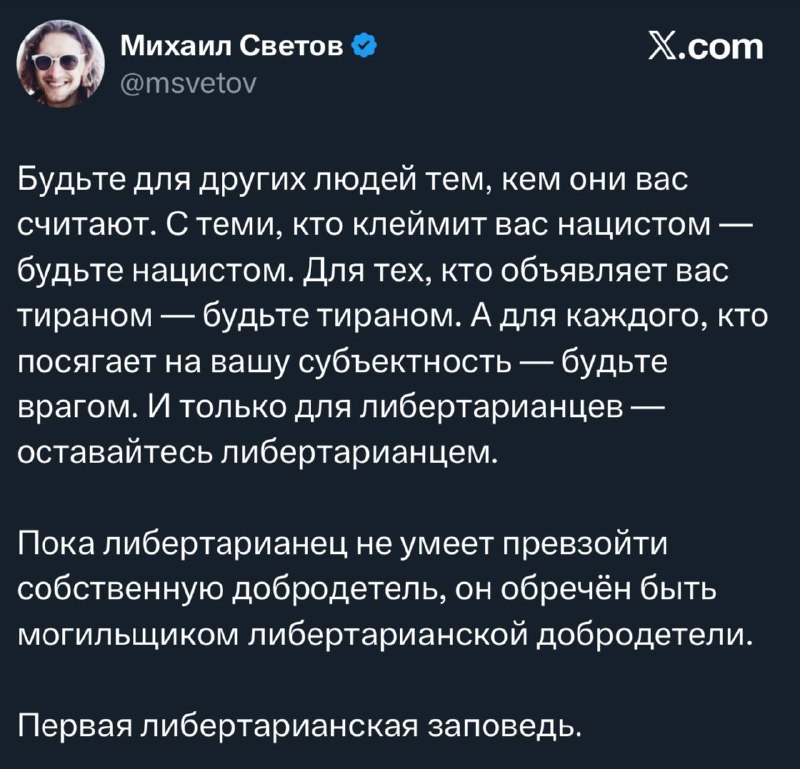This screenshot has height=769, width=800.
Task: Click Михаил Светов's profile avatar
Action: [62, 62]
